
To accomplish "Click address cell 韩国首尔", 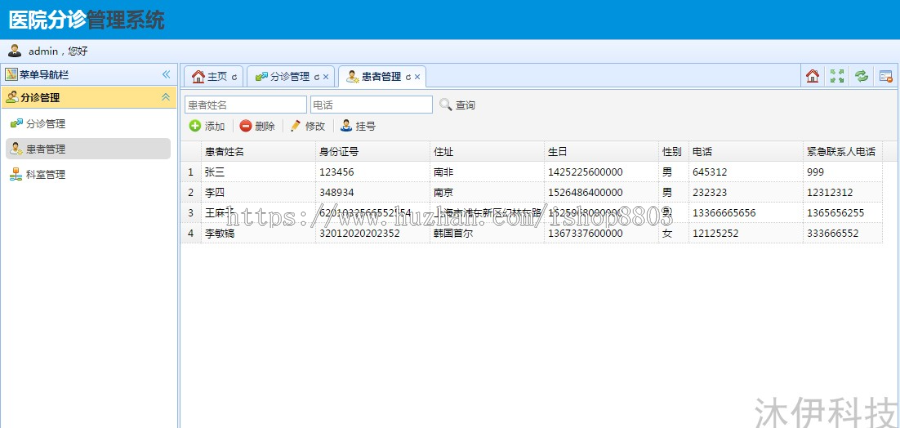I will [x=487, y=234].
